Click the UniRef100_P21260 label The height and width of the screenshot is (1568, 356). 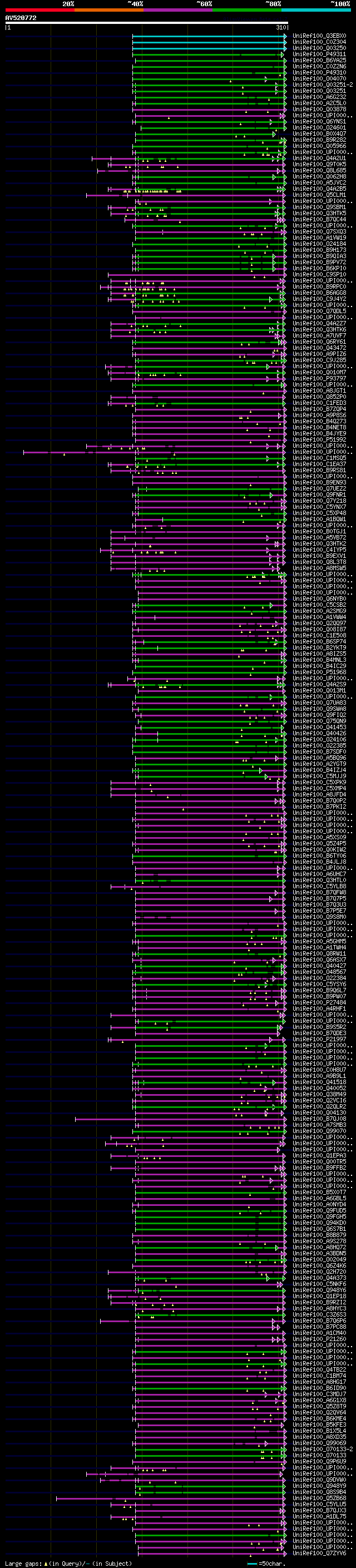click(x=319, y=1339)
